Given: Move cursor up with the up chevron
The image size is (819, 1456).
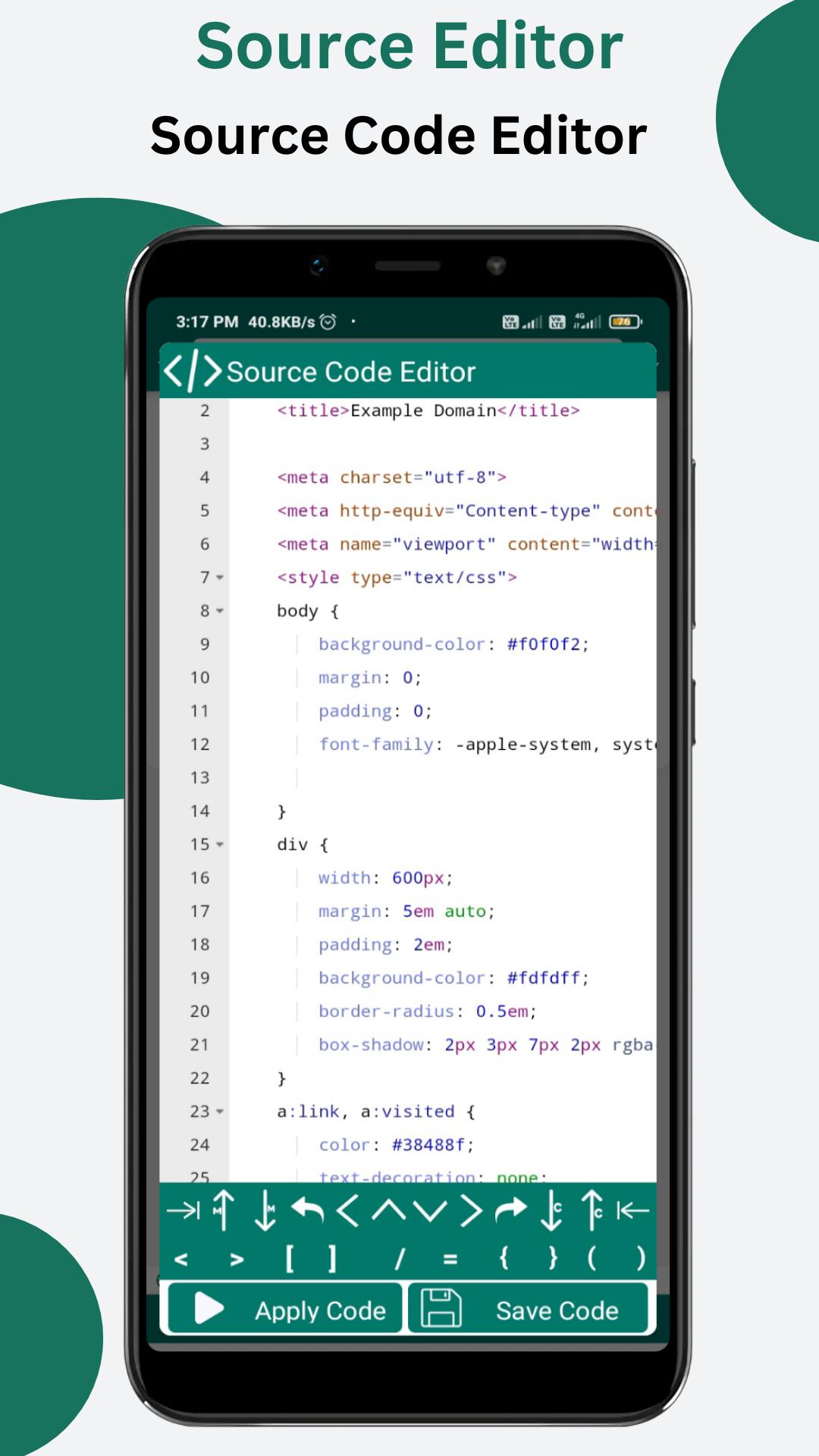Looking at the screenshot, I should (x=389, y=1210).
